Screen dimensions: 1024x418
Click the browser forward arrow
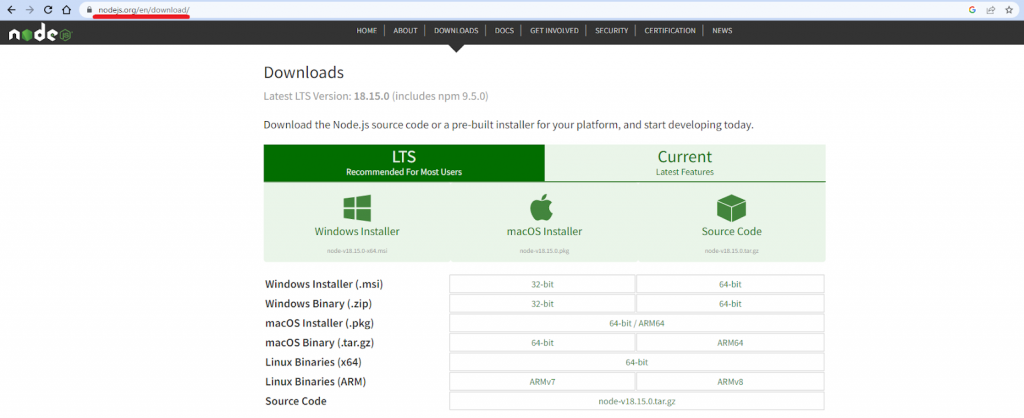[28, 9]
